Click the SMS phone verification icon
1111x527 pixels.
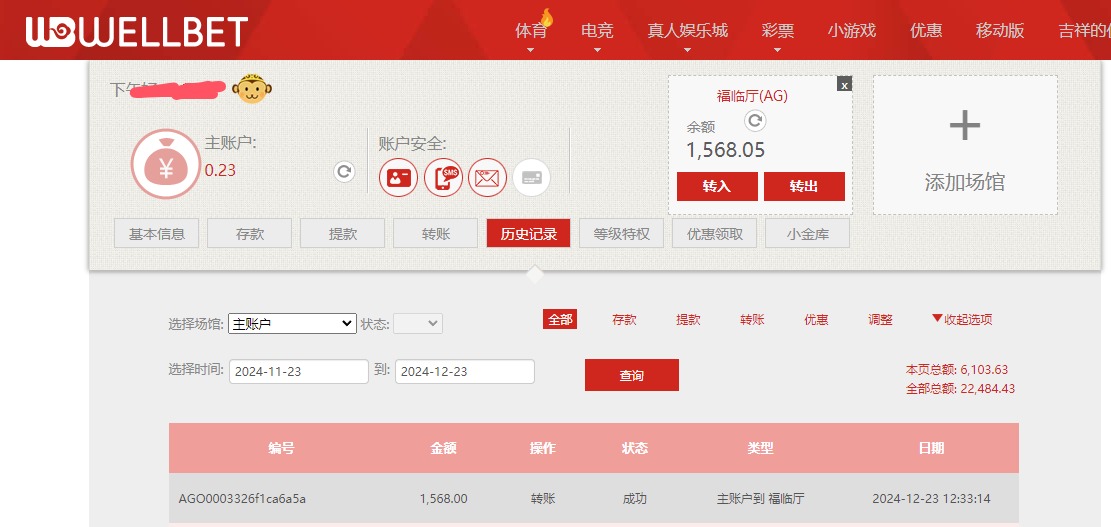pos(443,178)
